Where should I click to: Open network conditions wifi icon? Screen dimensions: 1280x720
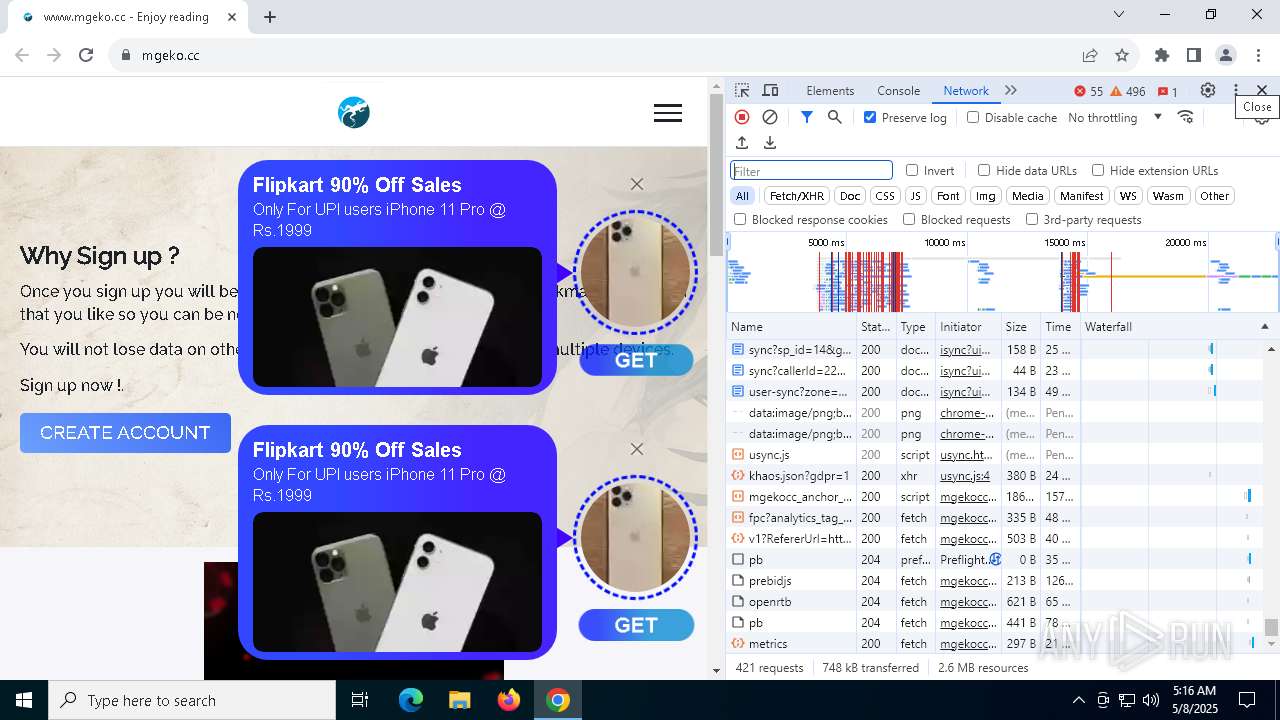click(1186, 117)
